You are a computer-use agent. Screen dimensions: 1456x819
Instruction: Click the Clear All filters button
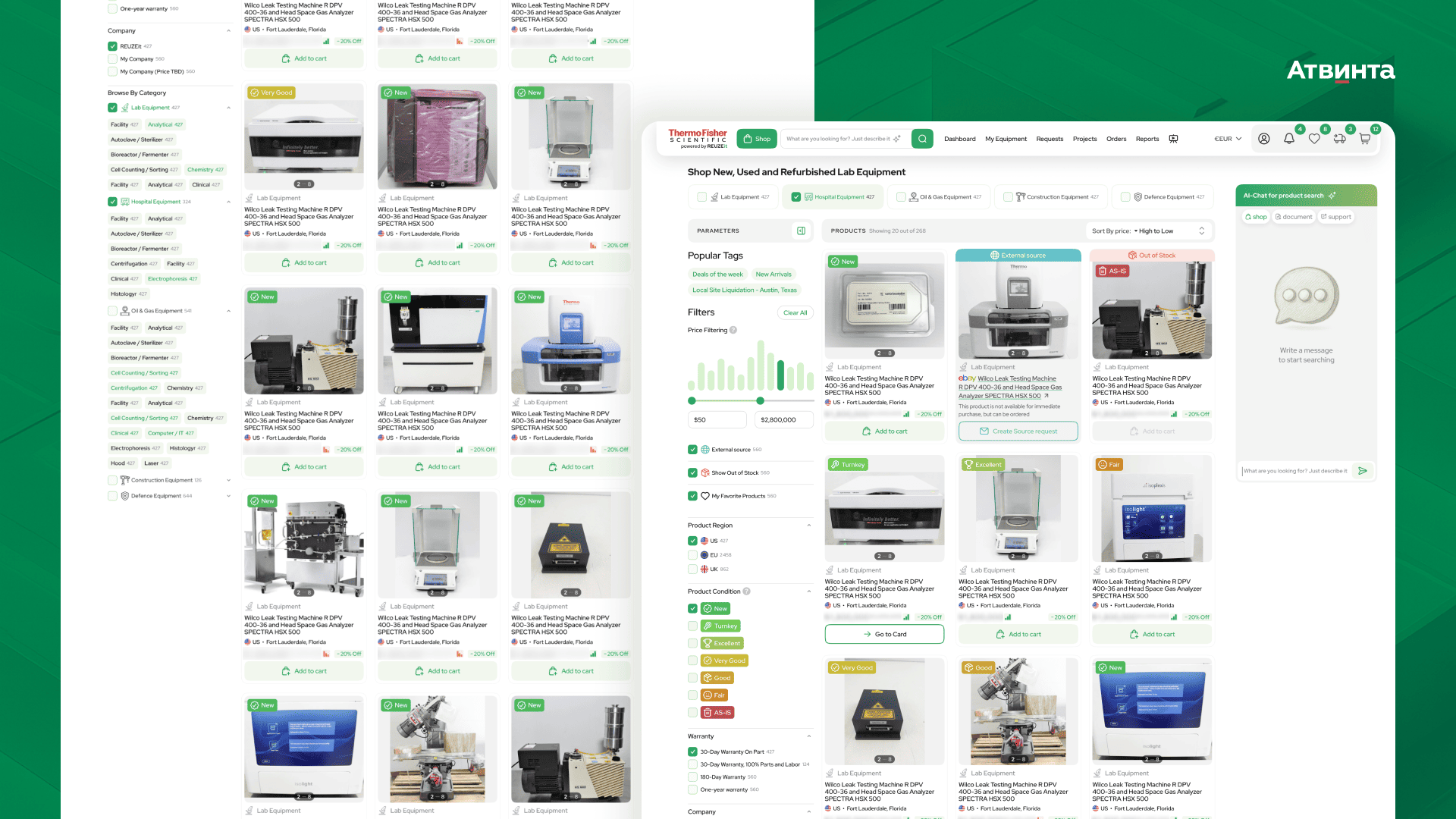coord(795,312)
